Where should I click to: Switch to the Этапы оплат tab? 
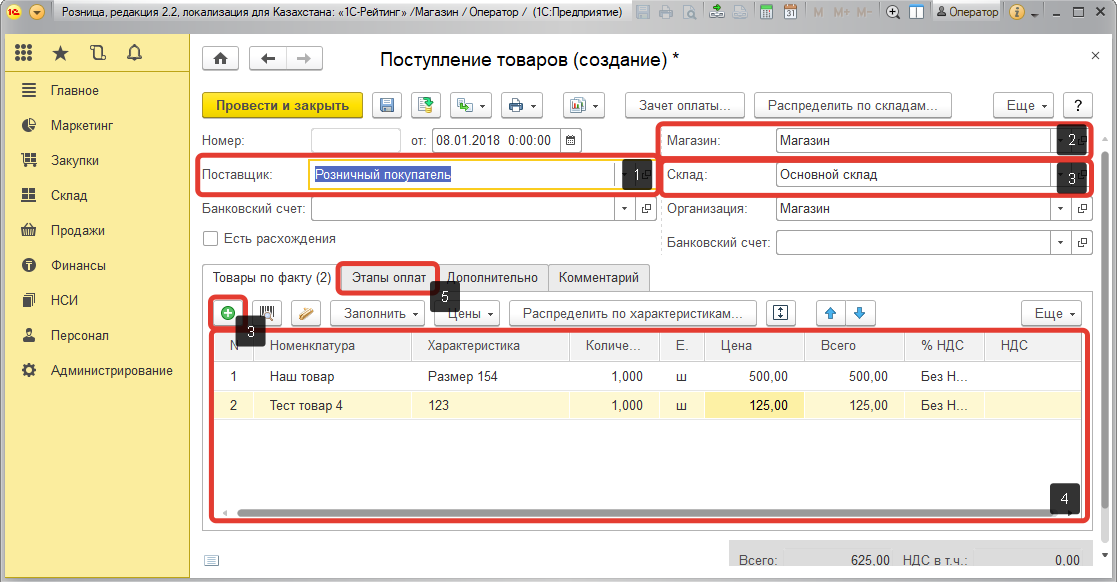tap(389, 277)
